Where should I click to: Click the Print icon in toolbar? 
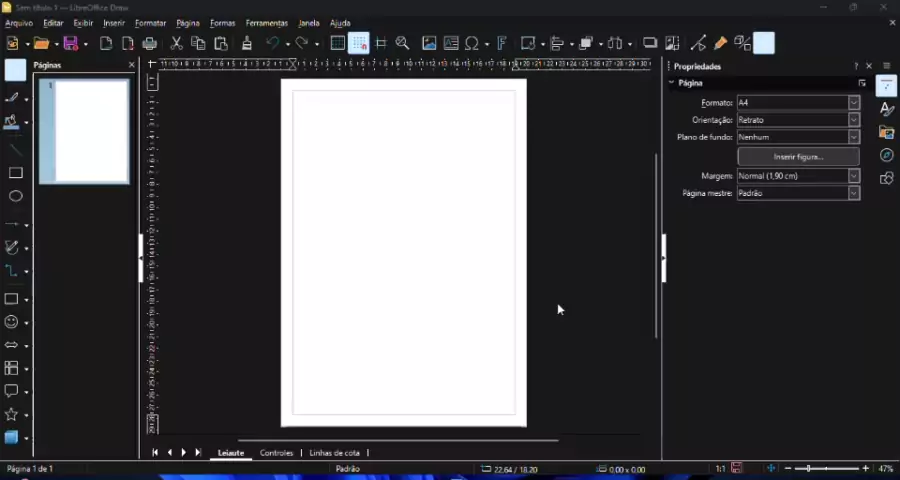coord(150,44)
